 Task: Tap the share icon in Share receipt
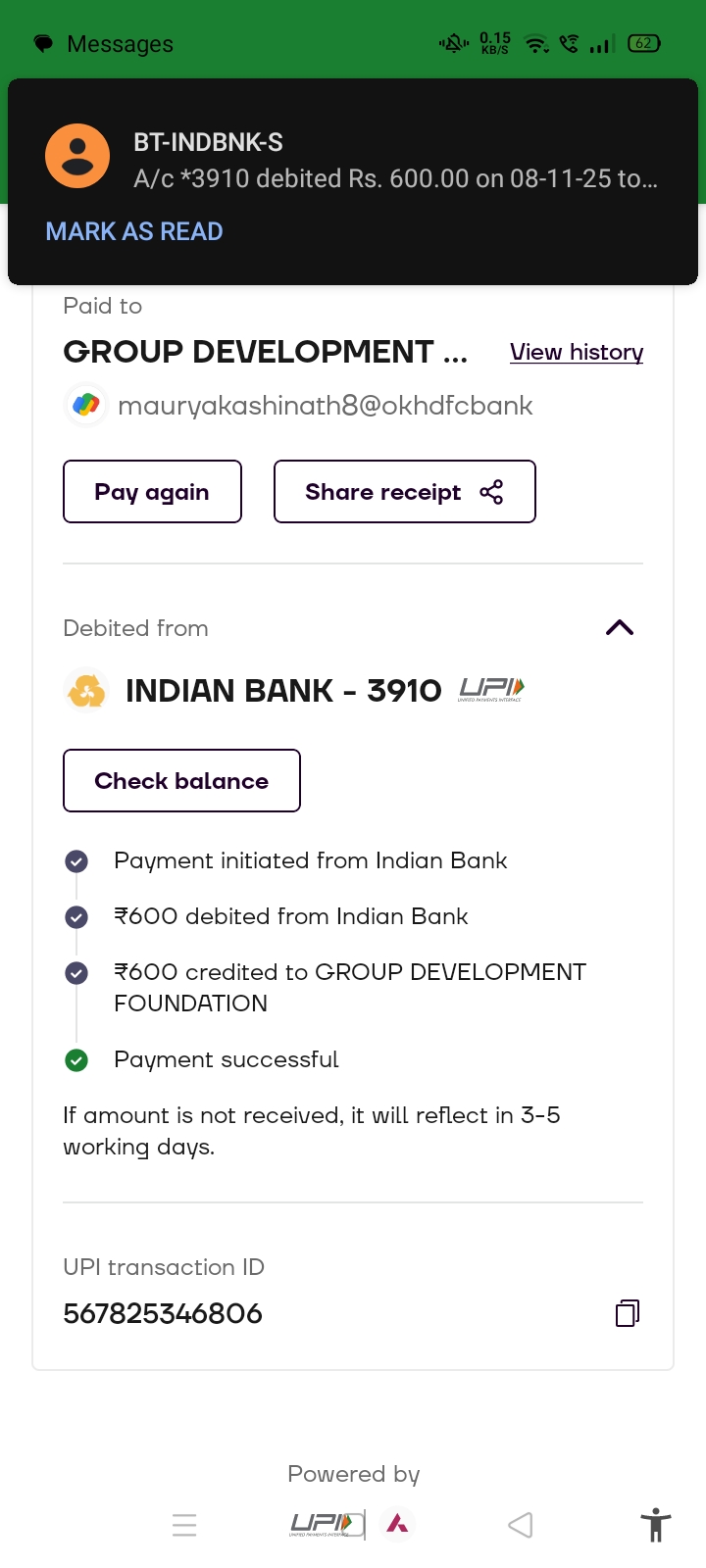491,492
